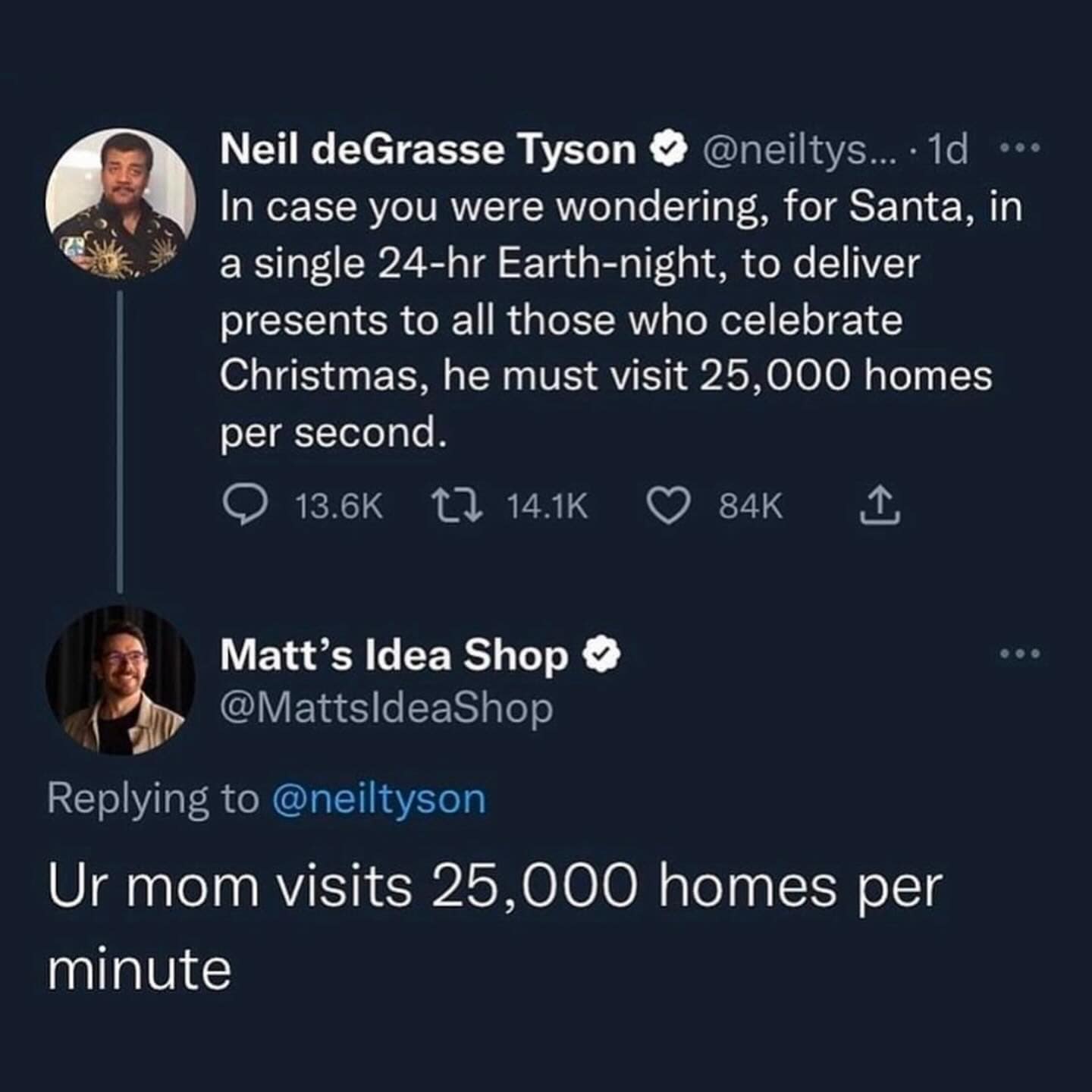The height and width of the screenshot is (1092, 1092).
Task: Click the 13.6K reply count
Action: (338, 507)
